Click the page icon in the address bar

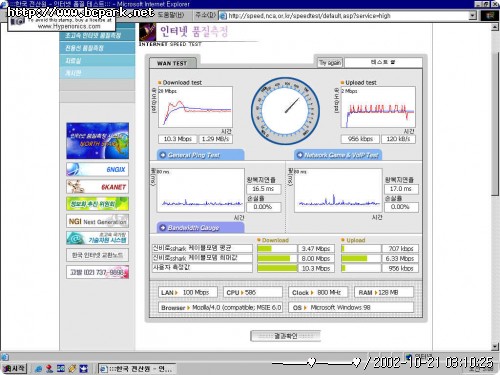223,16
